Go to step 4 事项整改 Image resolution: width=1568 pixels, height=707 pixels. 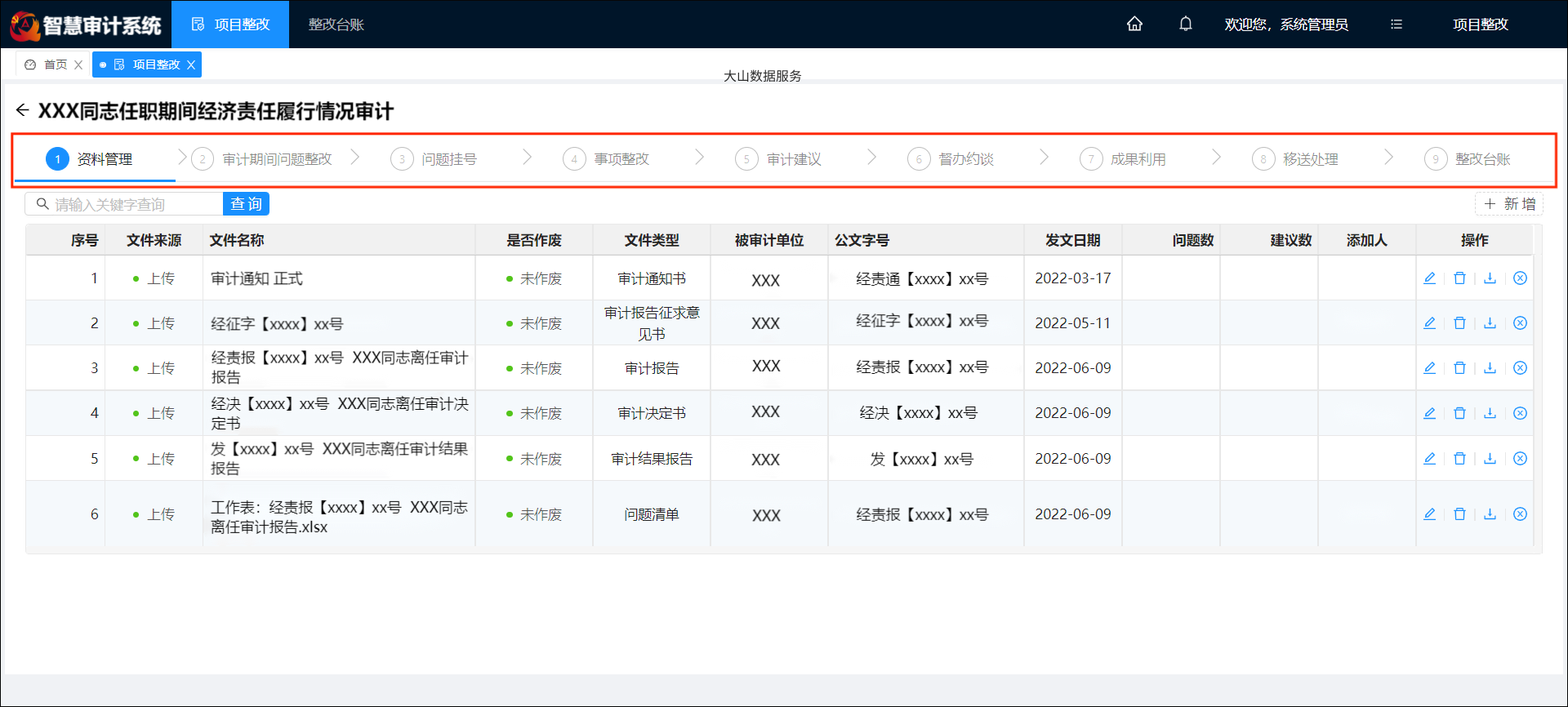coord(606,159)
